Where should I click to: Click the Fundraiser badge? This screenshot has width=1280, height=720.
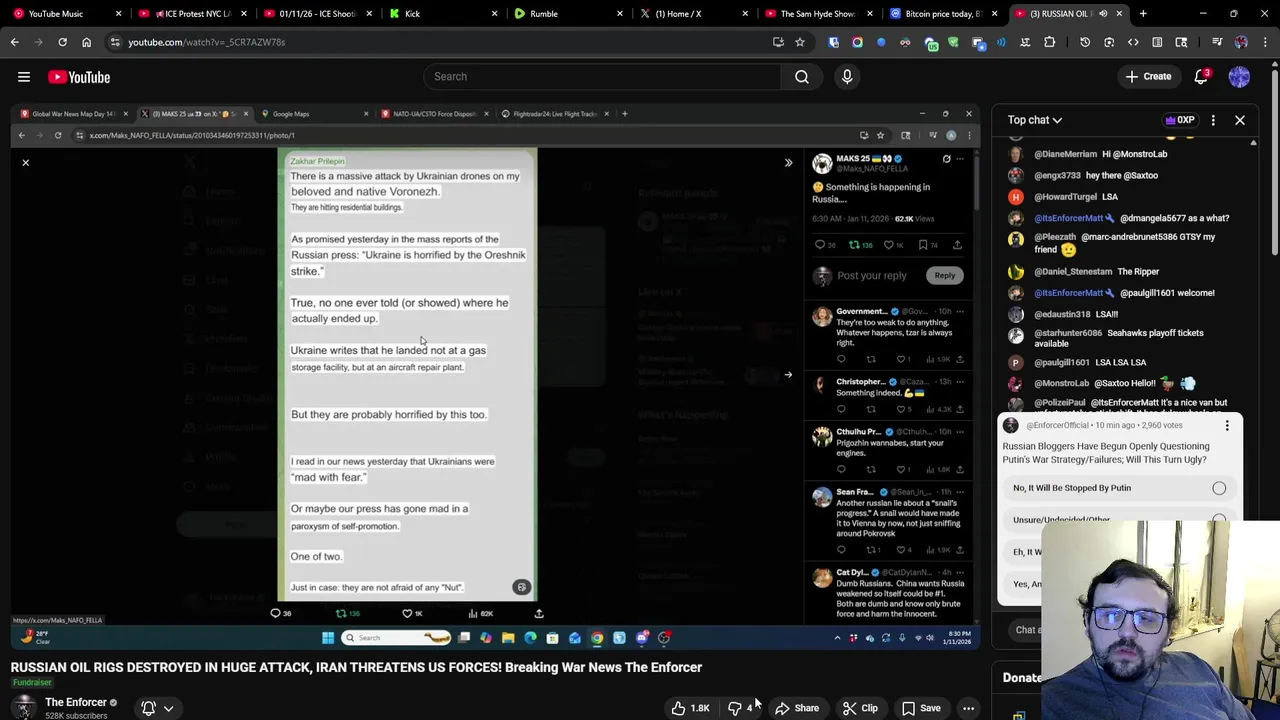(32, 683)
